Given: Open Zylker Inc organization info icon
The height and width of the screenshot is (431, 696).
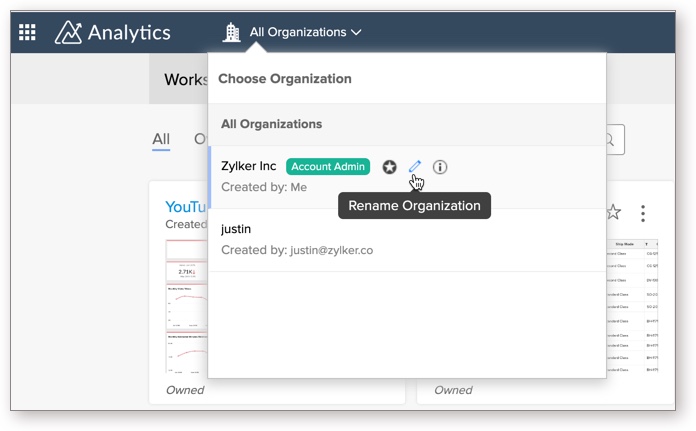Looking at the screenshot, I should [440, 167].
